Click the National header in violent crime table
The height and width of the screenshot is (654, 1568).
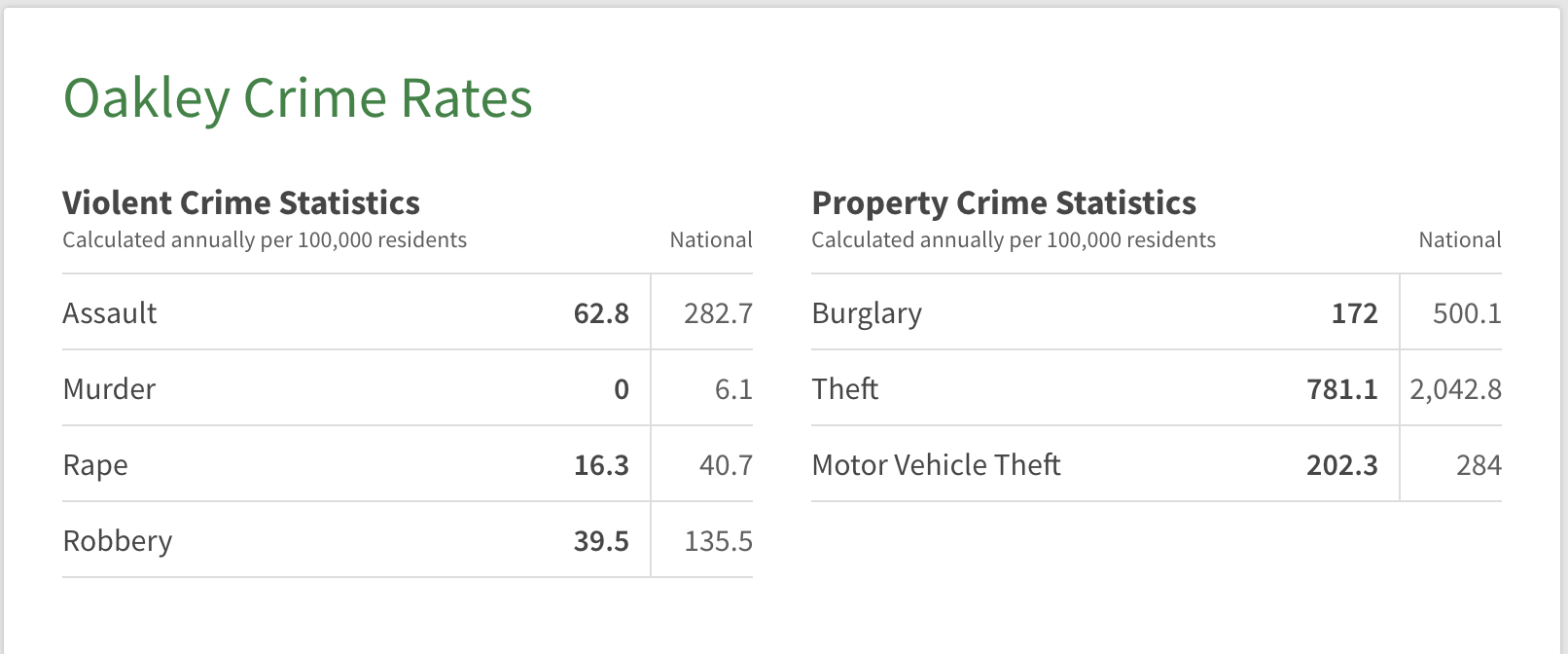click(x=711, y=240)
